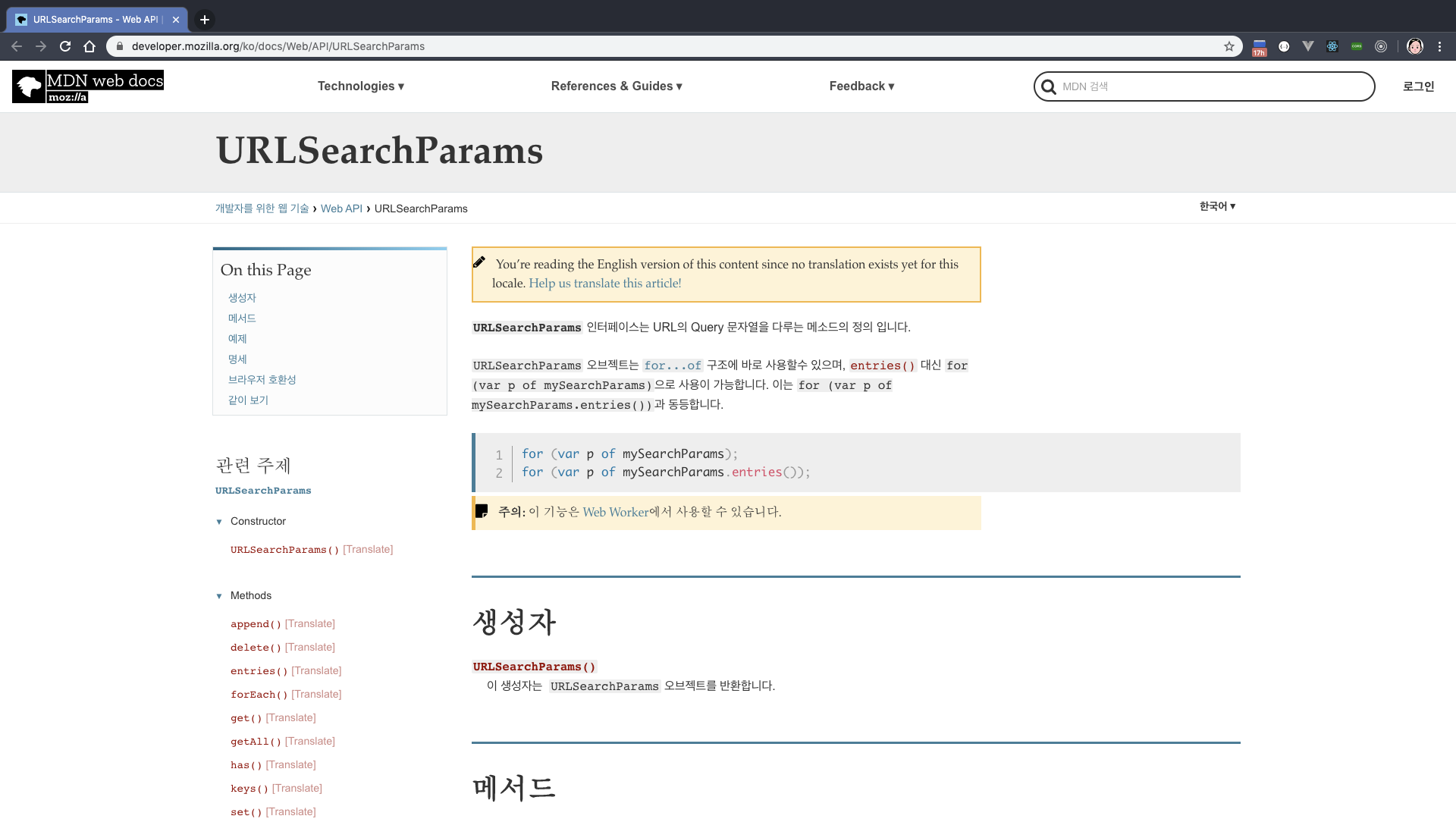Click the 로그인 login button
The height and width of the screenshot is (819, 1456).
[x=1418, y=86]
